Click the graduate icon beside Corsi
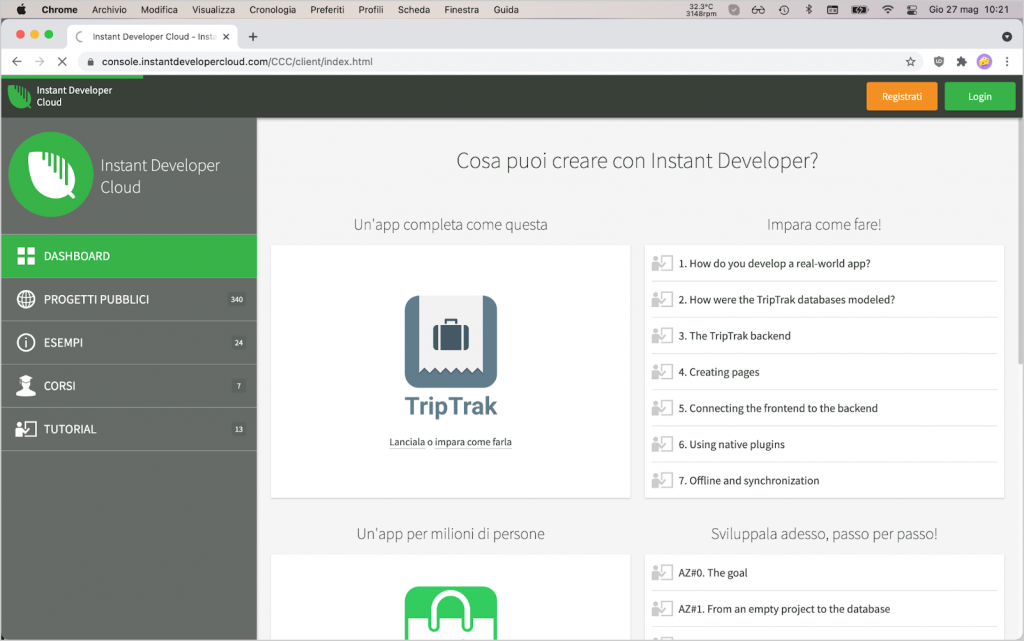1024x641 pixels. (26, 386)
